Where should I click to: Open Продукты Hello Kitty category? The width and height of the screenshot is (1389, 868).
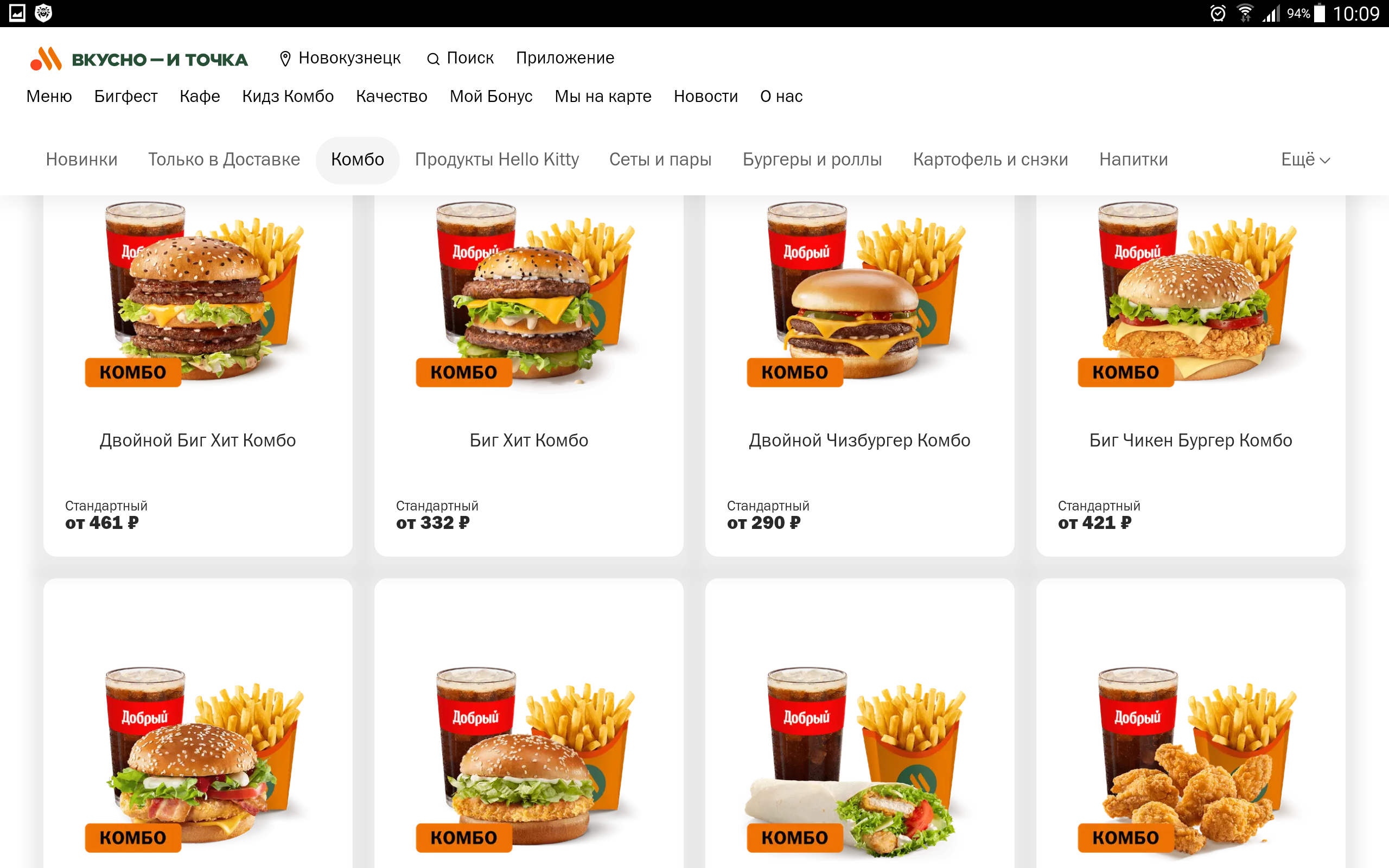click(496, 159)
